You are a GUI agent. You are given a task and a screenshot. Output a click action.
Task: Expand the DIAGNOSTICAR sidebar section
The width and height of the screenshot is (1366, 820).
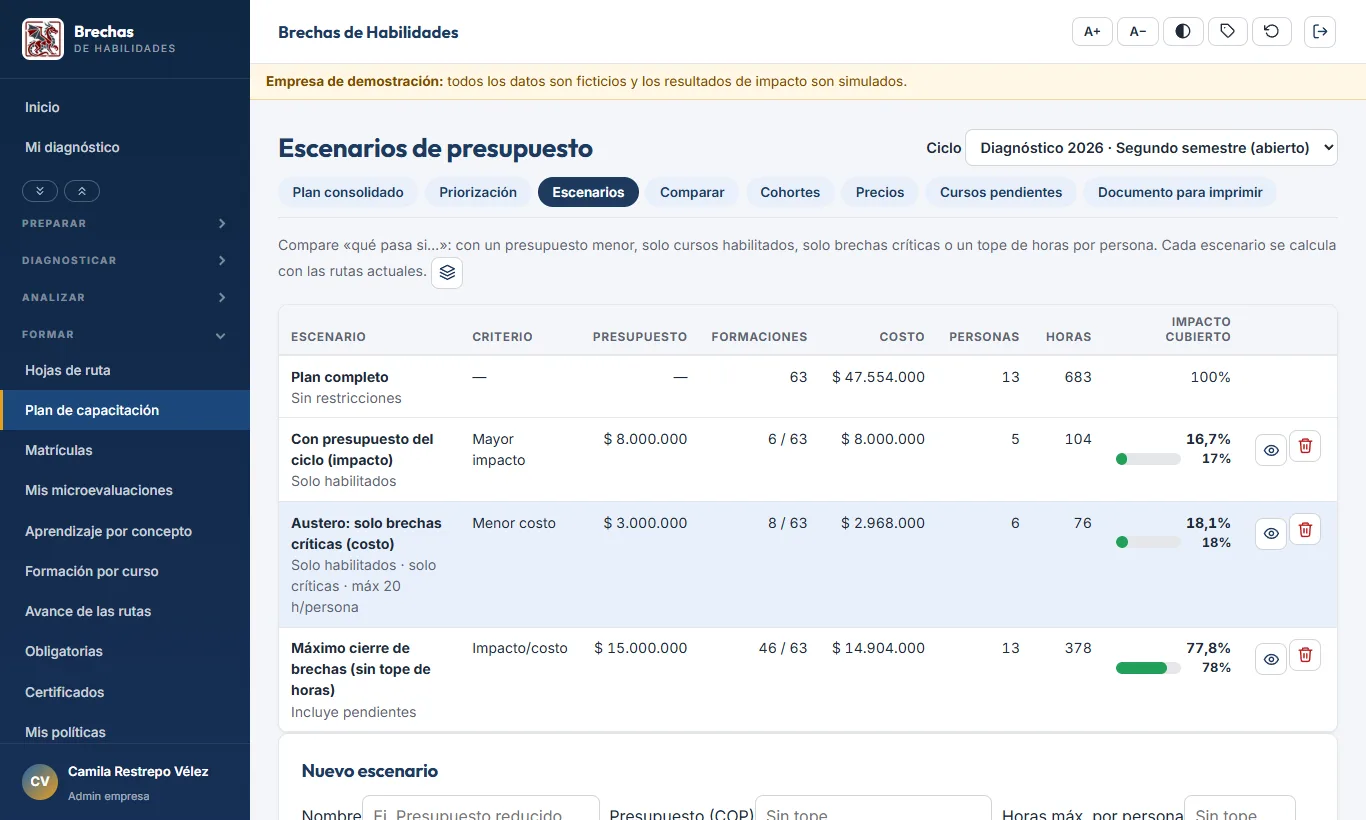tap(125, 260)
